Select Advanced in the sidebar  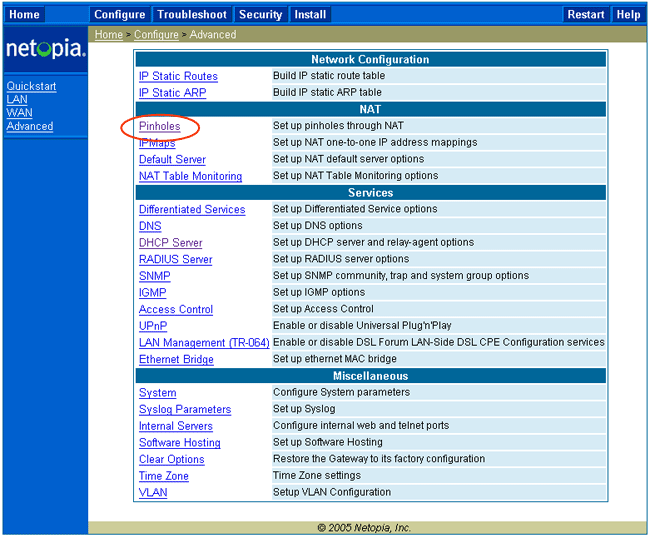pos(30,126)
